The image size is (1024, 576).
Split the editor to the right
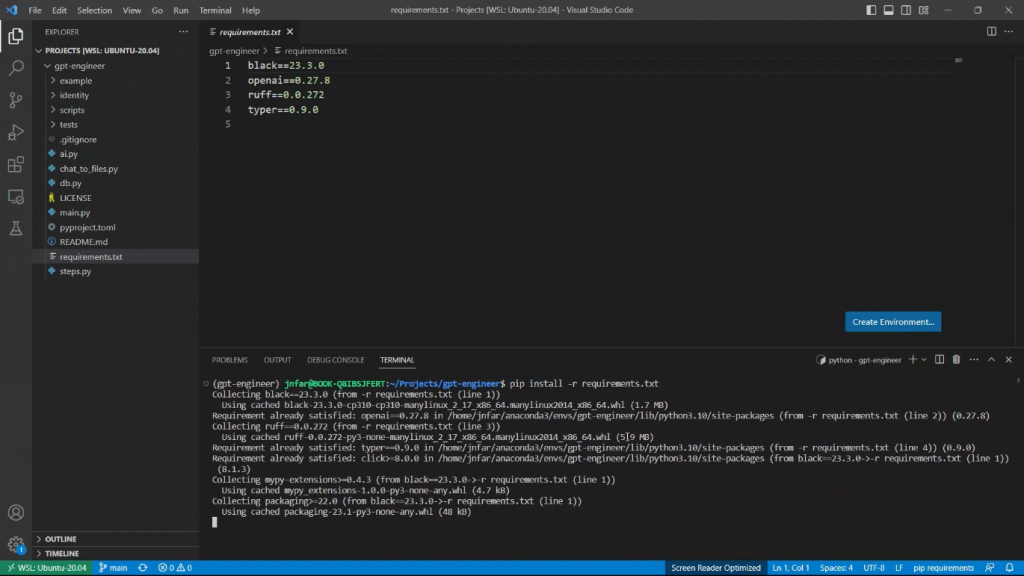click(991, 31)
